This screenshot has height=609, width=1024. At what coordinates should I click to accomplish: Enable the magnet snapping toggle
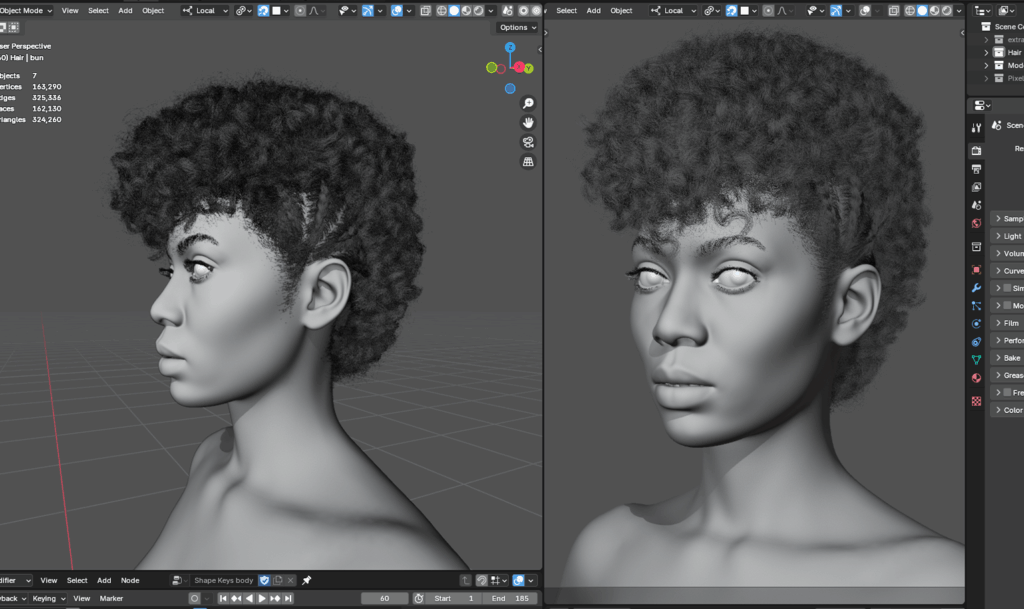click(x=263, y=11)
